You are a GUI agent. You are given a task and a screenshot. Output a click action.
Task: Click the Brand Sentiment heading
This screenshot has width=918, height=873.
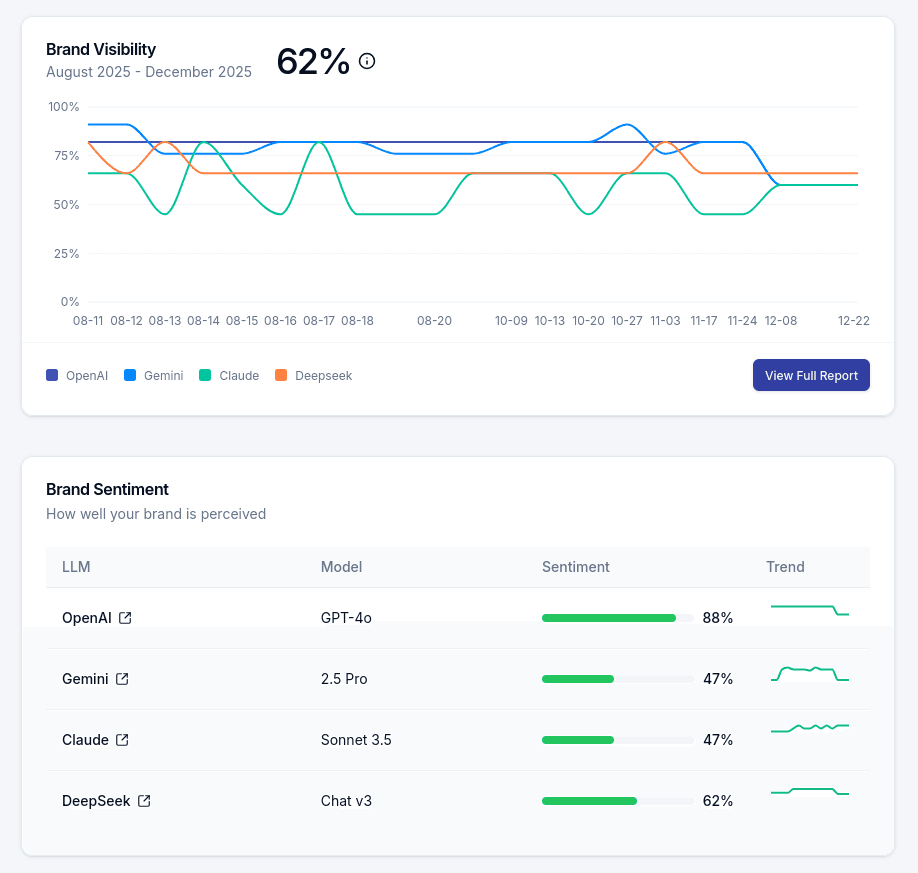pos(107,489)
